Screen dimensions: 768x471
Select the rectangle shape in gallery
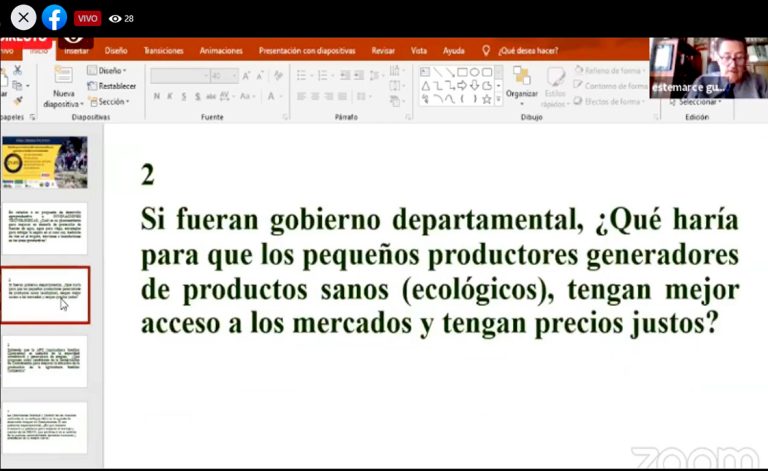tap(462, 72)
